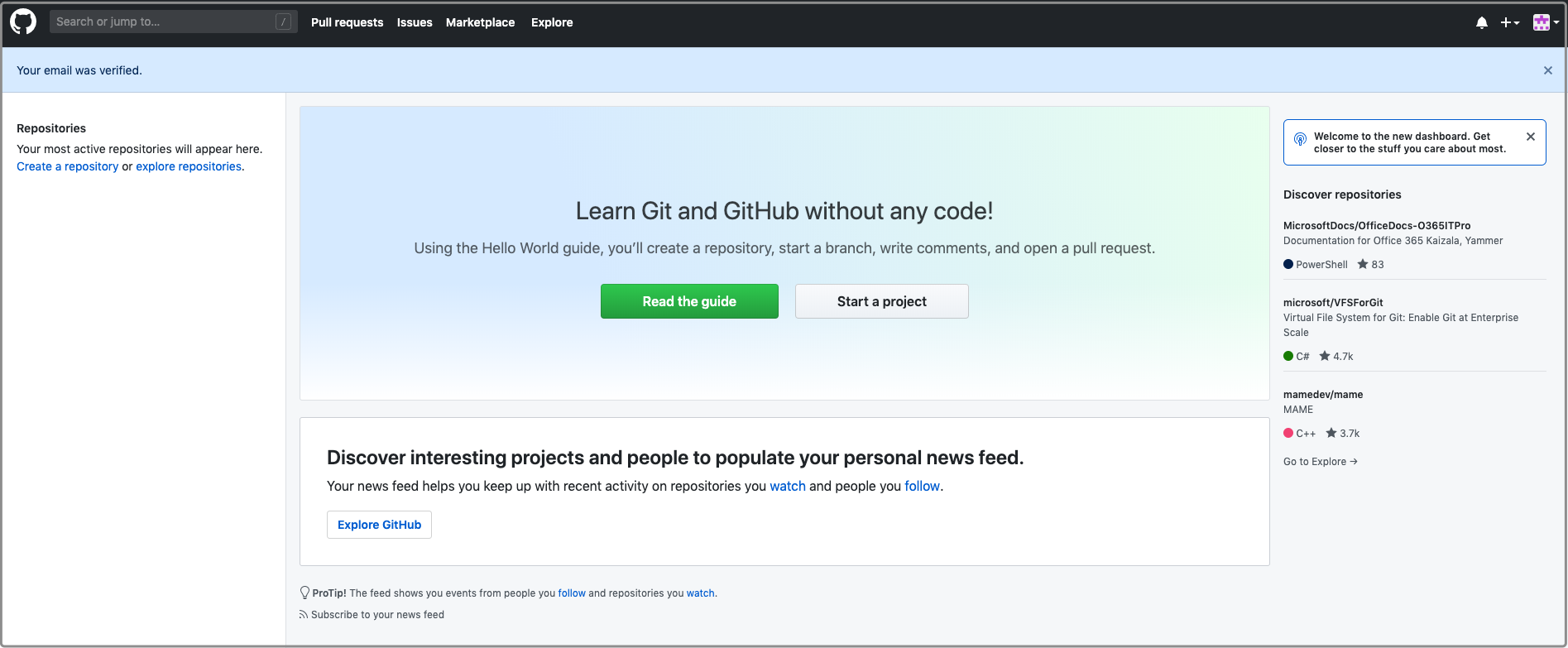Click the 'Your email was verified.' text

(x=79, y=70)
